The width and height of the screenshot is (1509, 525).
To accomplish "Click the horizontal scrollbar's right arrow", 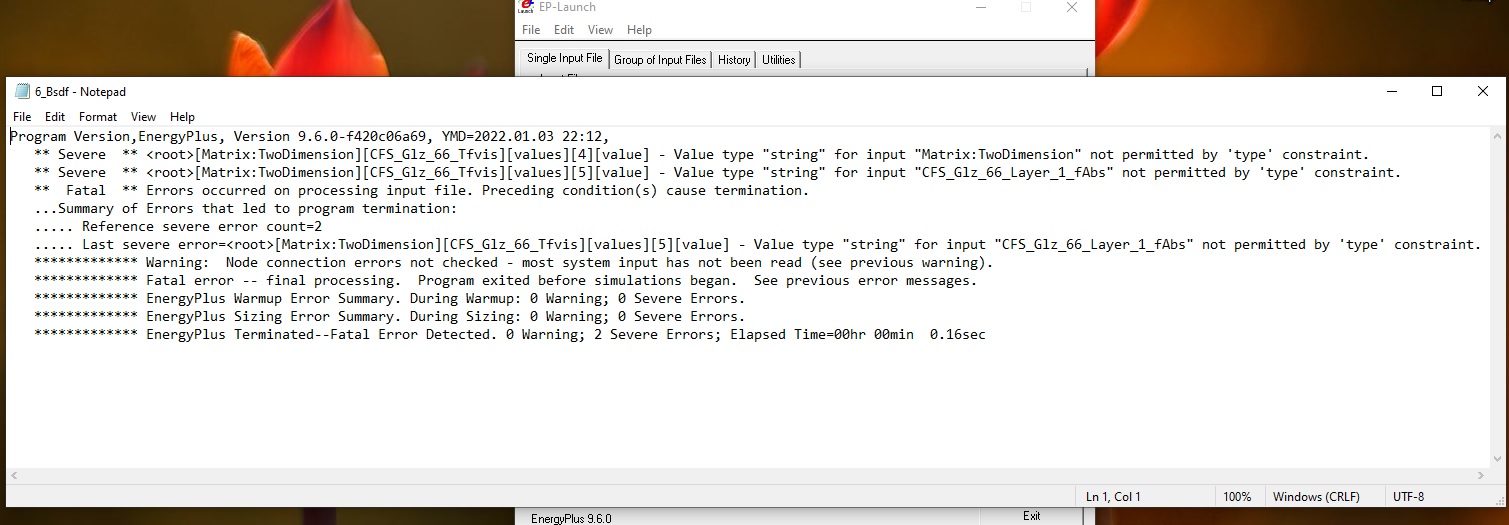I will click(x=1481, y=477).
